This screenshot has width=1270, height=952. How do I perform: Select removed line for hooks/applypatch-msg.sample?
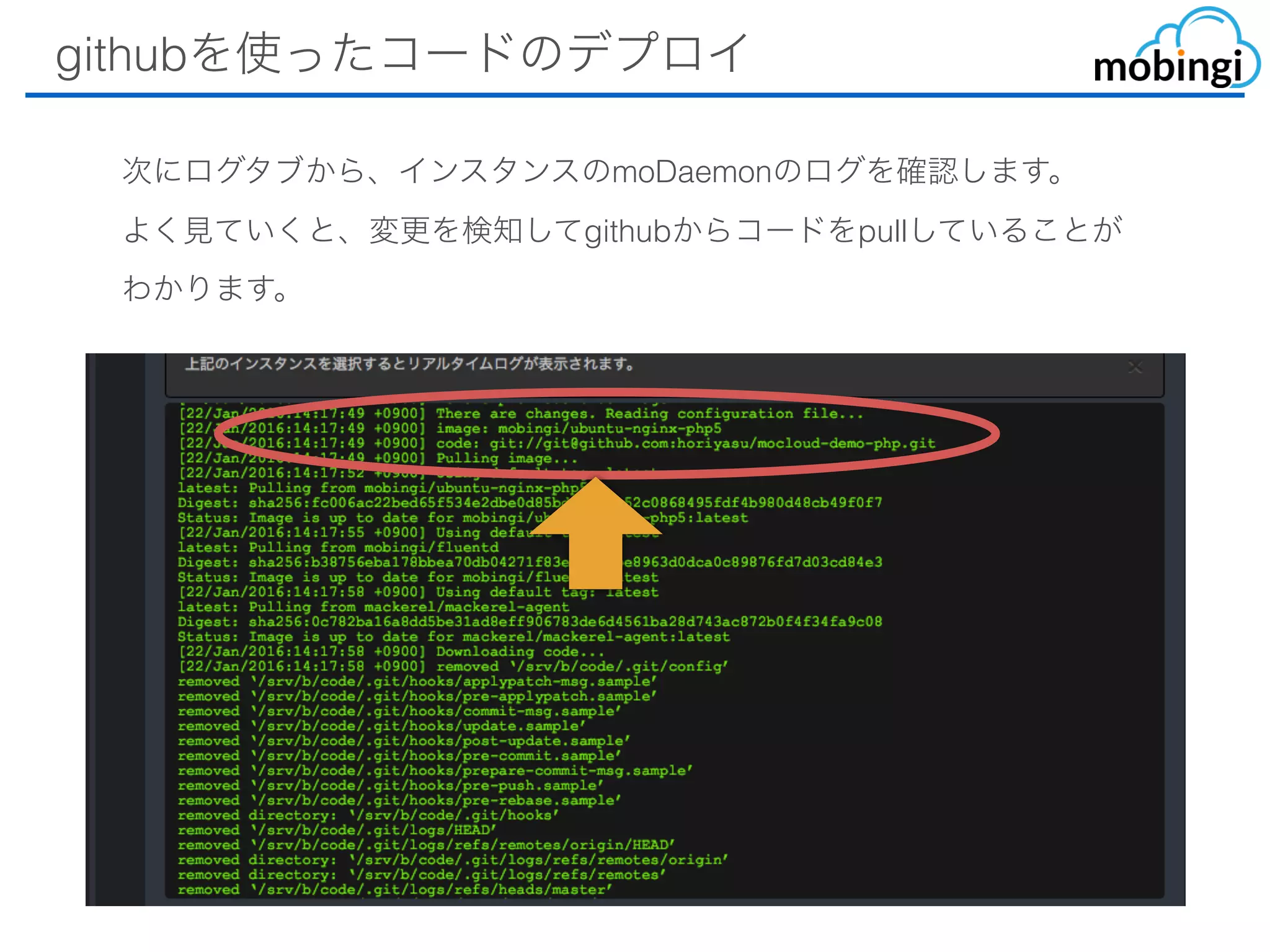[417, 681]
